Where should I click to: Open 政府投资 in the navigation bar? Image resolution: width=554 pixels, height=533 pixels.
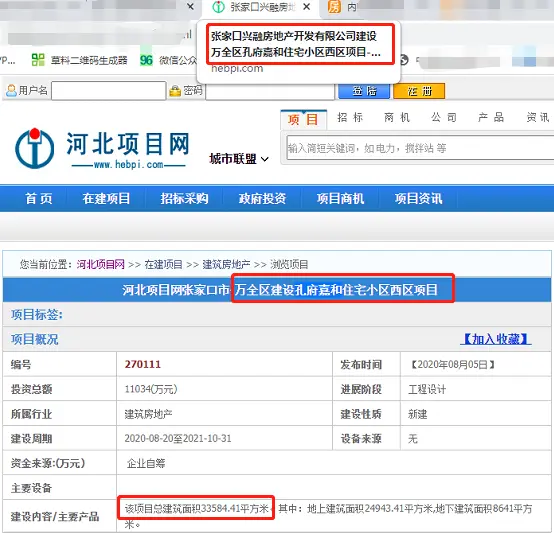point(262,199)
